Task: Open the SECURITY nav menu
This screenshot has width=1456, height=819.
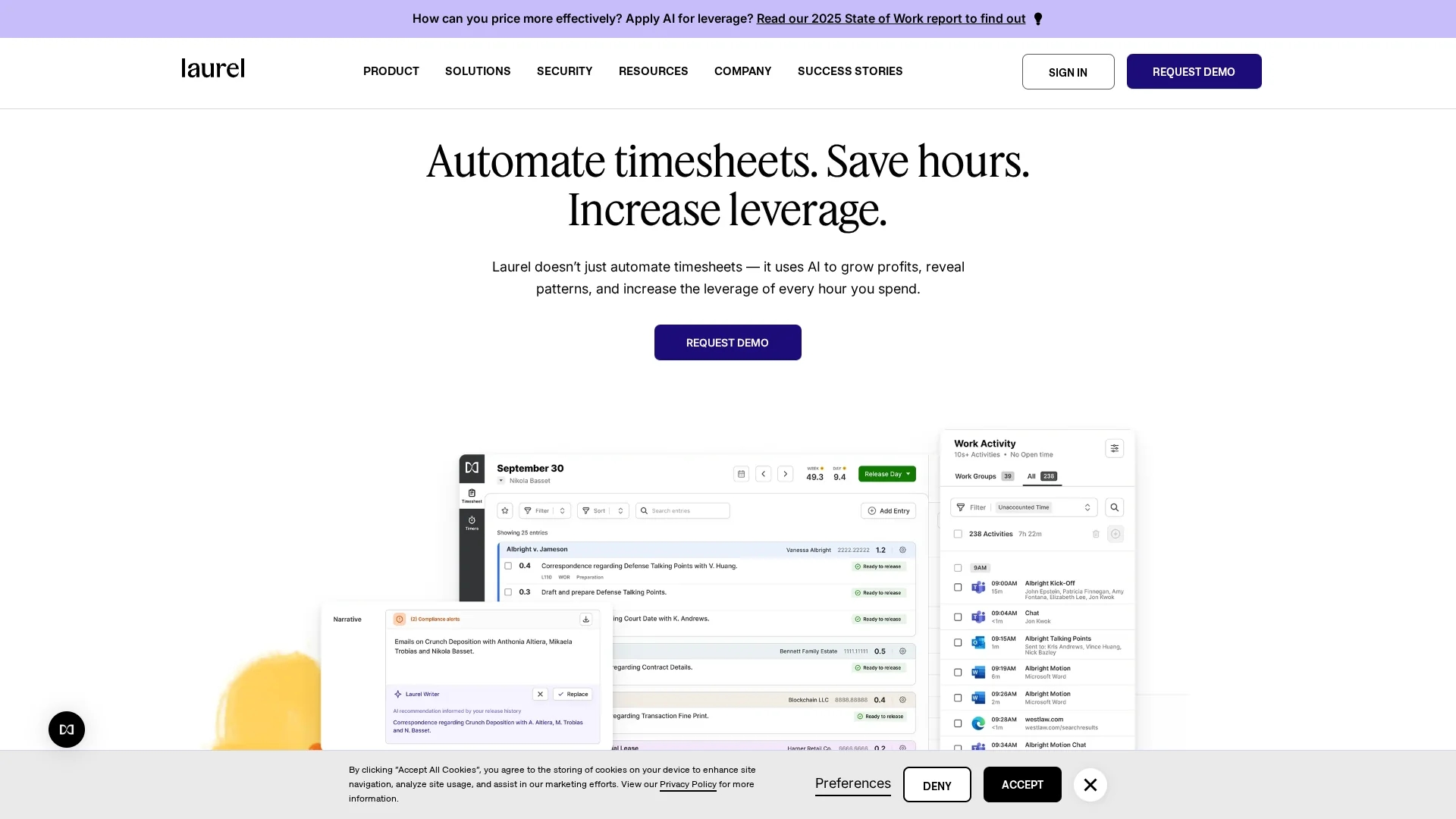Action: [x=565, y=71]
